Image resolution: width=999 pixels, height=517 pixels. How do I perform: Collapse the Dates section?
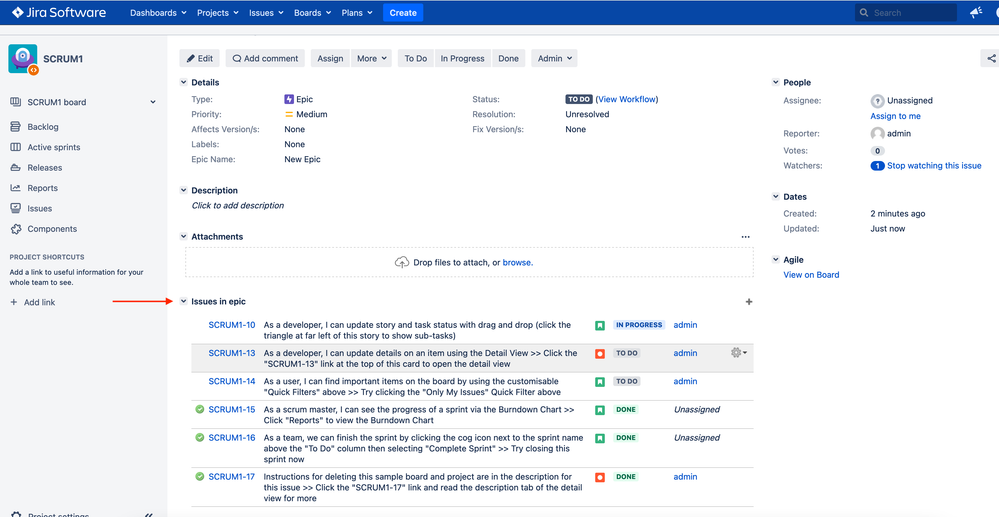point(775,196)
